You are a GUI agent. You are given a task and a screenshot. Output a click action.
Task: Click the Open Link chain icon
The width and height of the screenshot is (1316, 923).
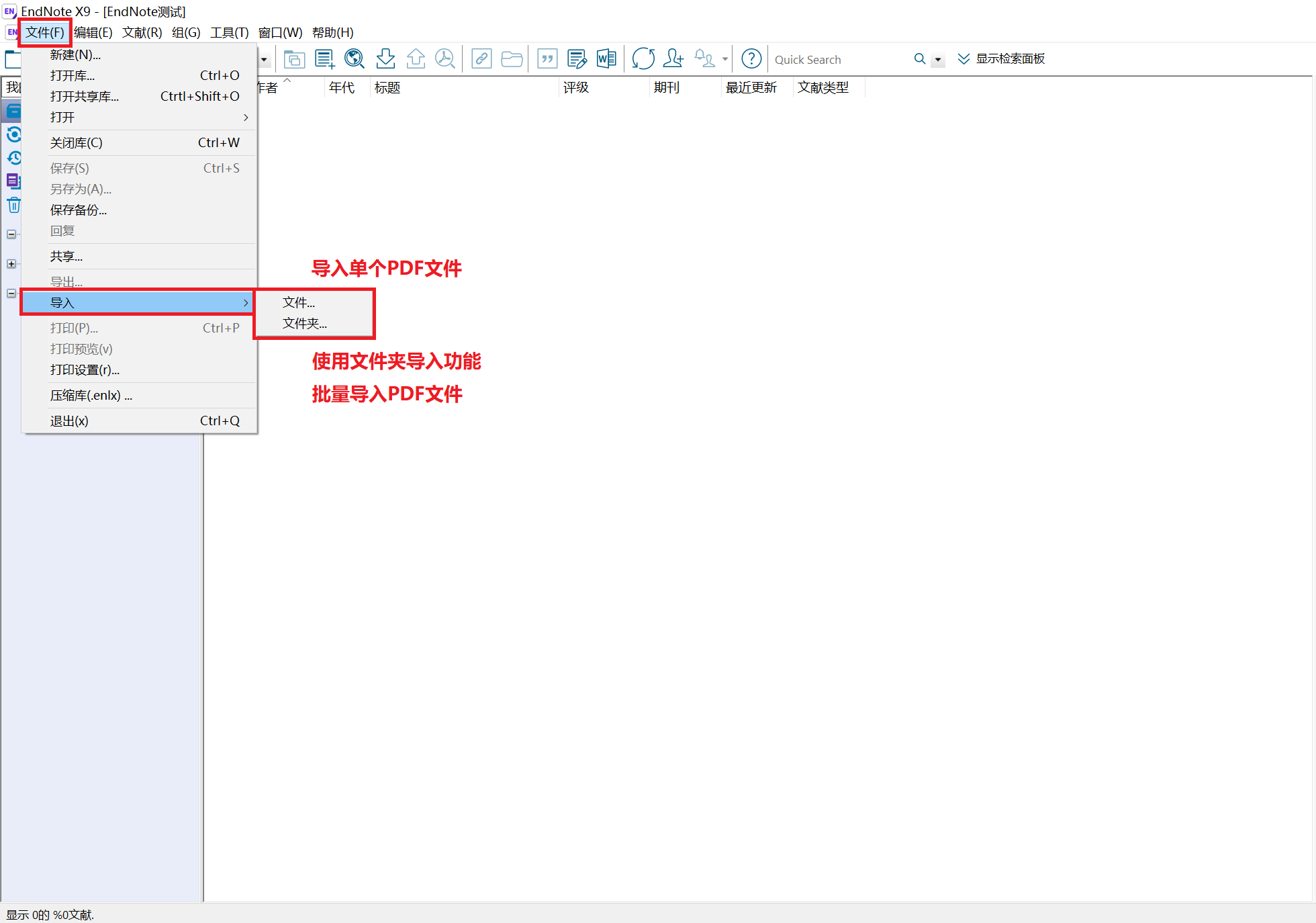[x=481, y=59]
